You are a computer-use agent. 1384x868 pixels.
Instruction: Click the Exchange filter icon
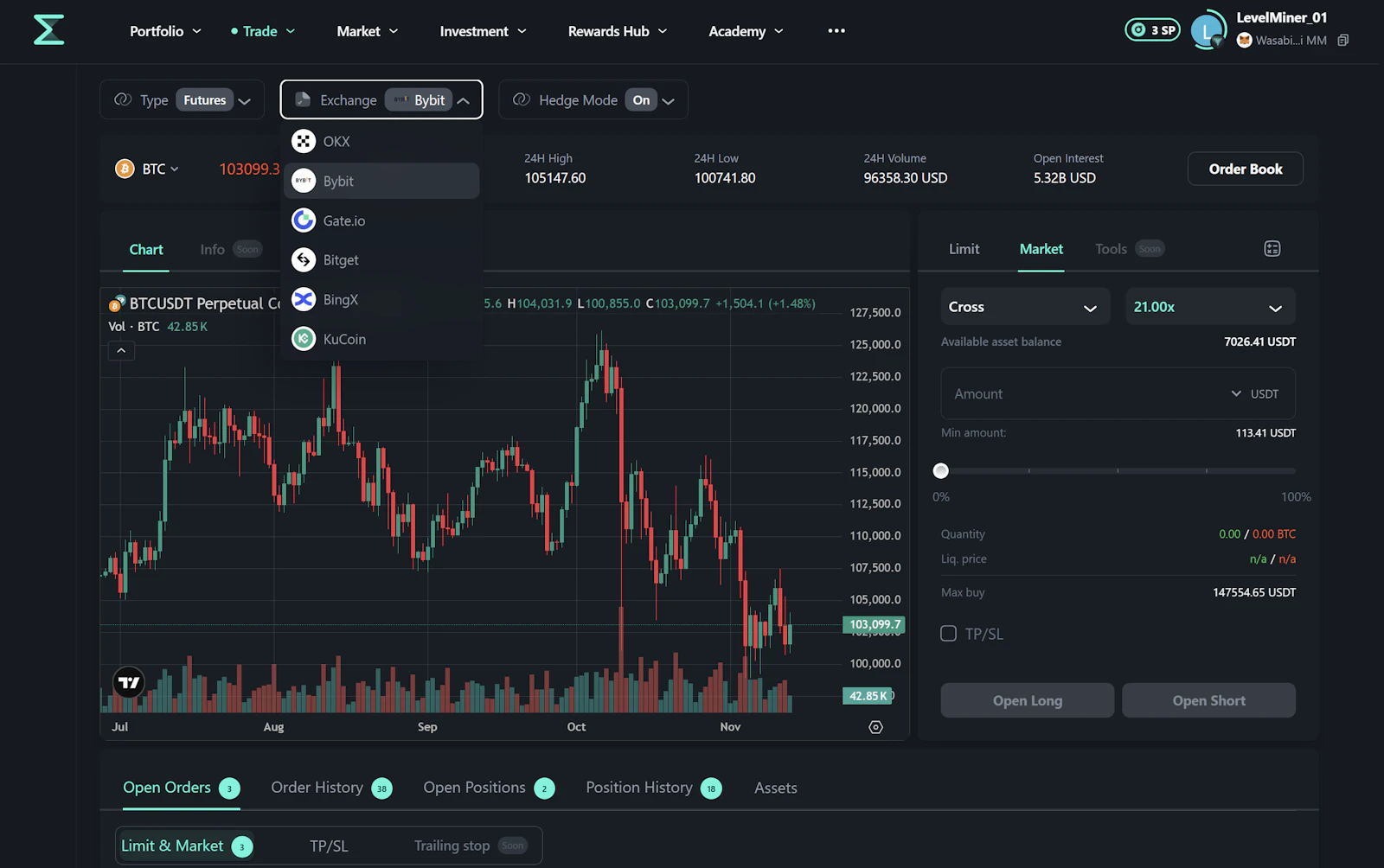303,99
